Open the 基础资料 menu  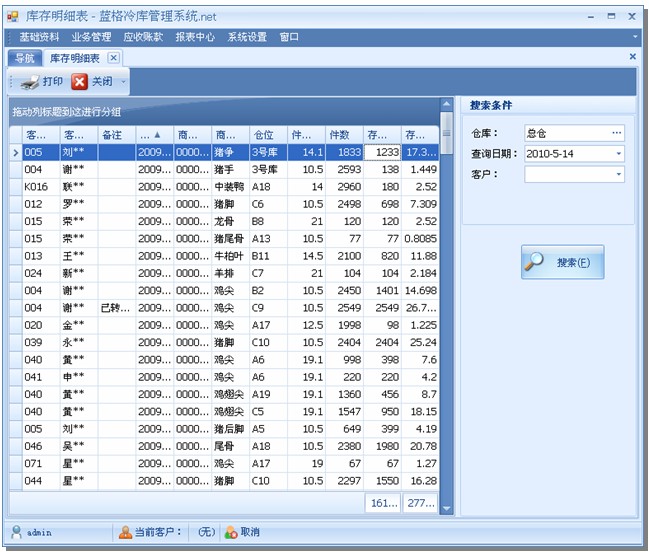click(39, 37)
